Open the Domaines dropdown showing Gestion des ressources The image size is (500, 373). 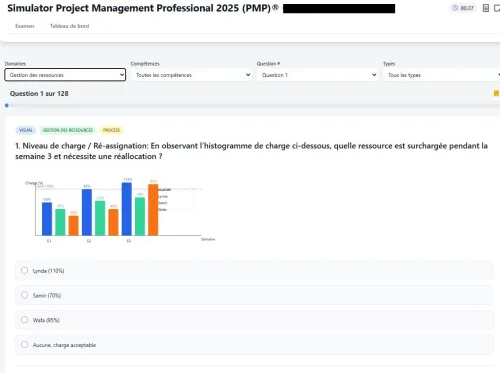click(x=65, y=75)
